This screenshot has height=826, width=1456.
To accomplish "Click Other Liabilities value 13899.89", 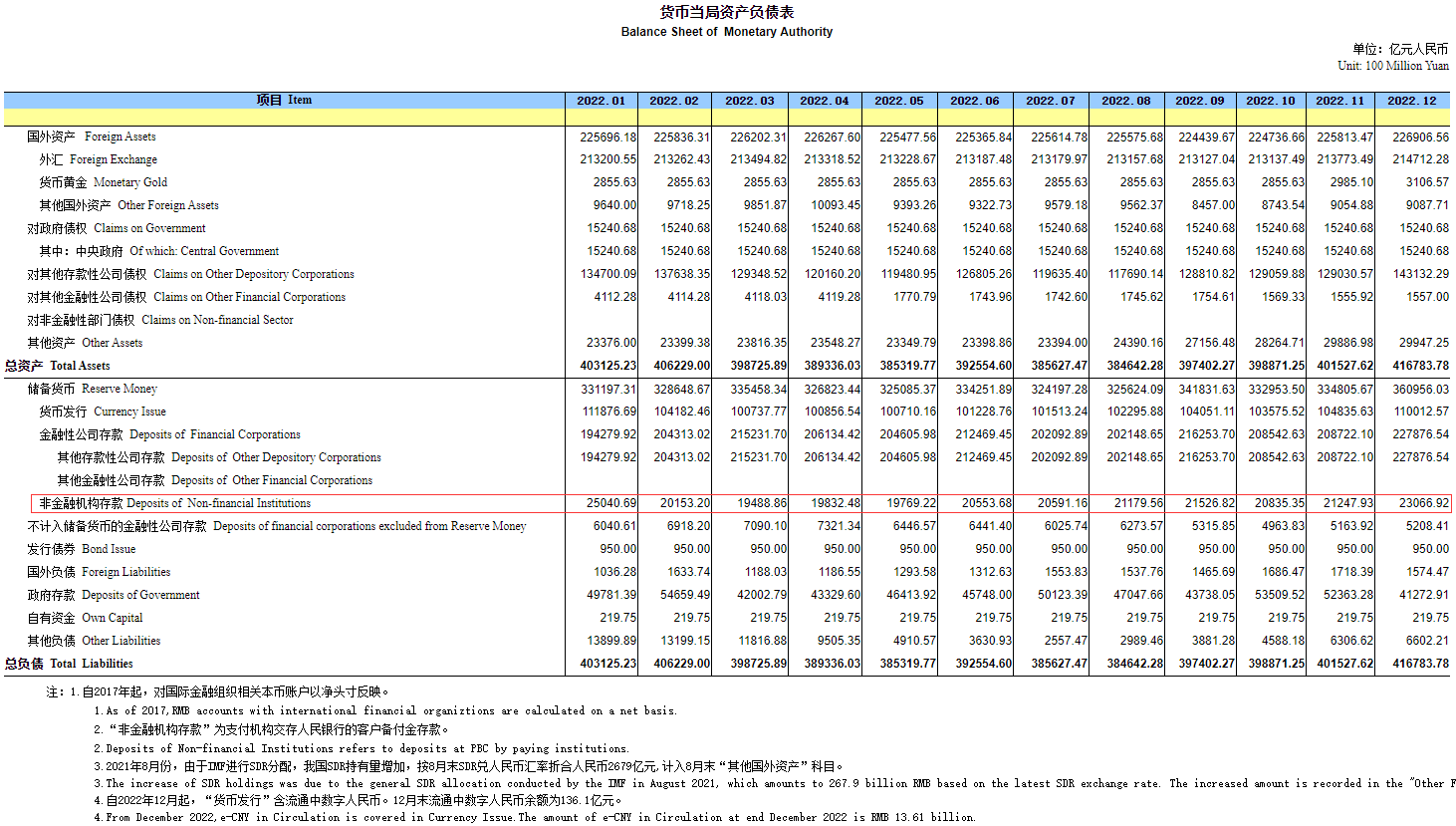I will click(610, 642).
